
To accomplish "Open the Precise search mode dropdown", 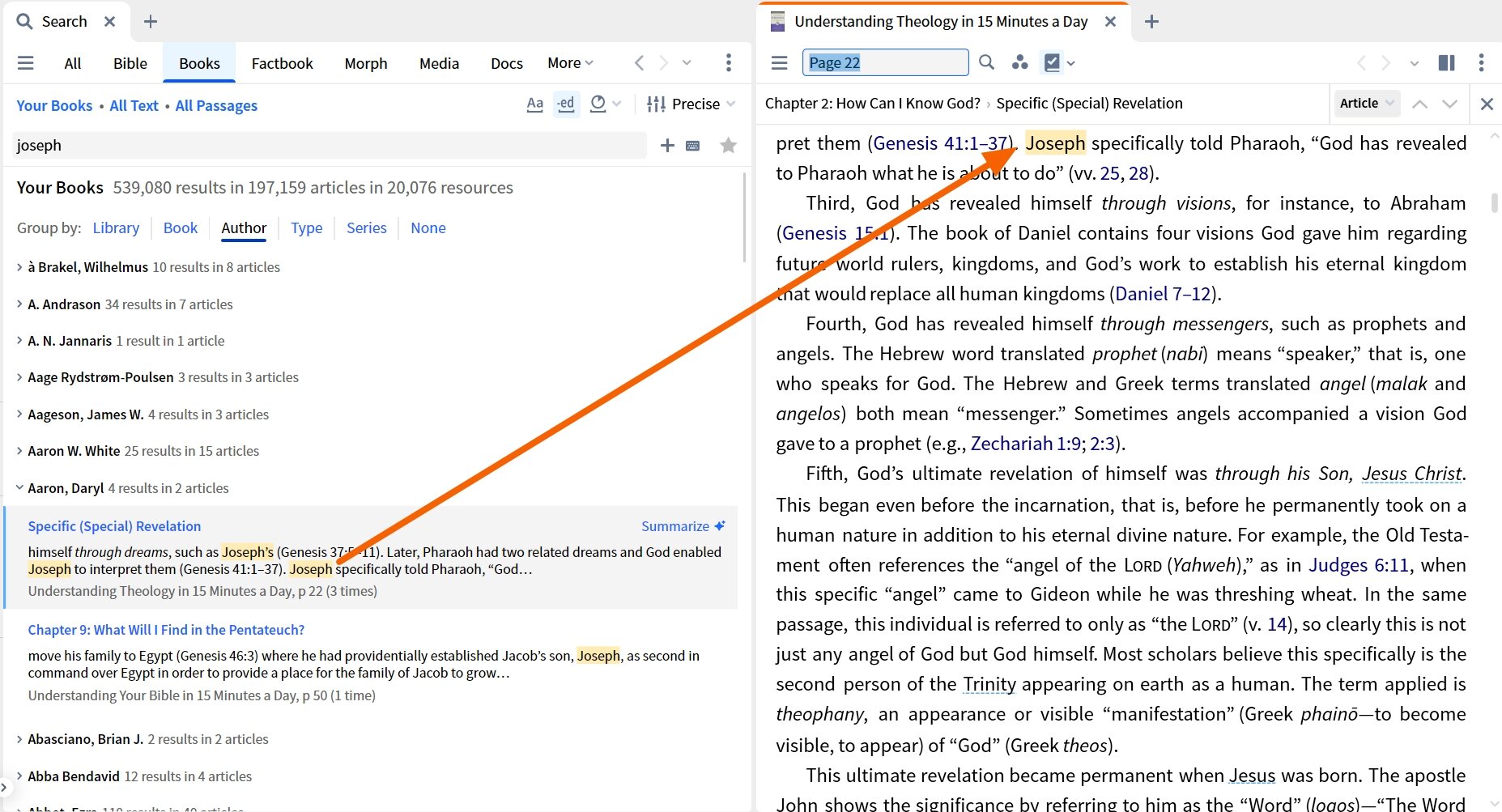I will click(691, 104).
